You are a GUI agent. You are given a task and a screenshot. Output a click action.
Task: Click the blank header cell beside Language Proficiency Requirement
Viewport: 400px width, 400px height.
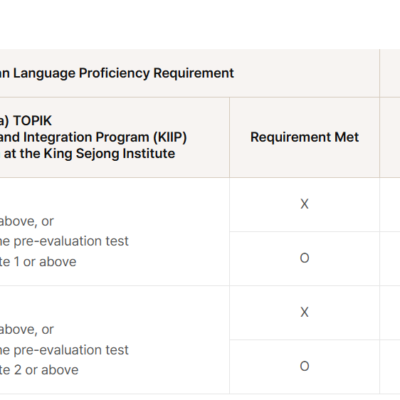[390, 73]
